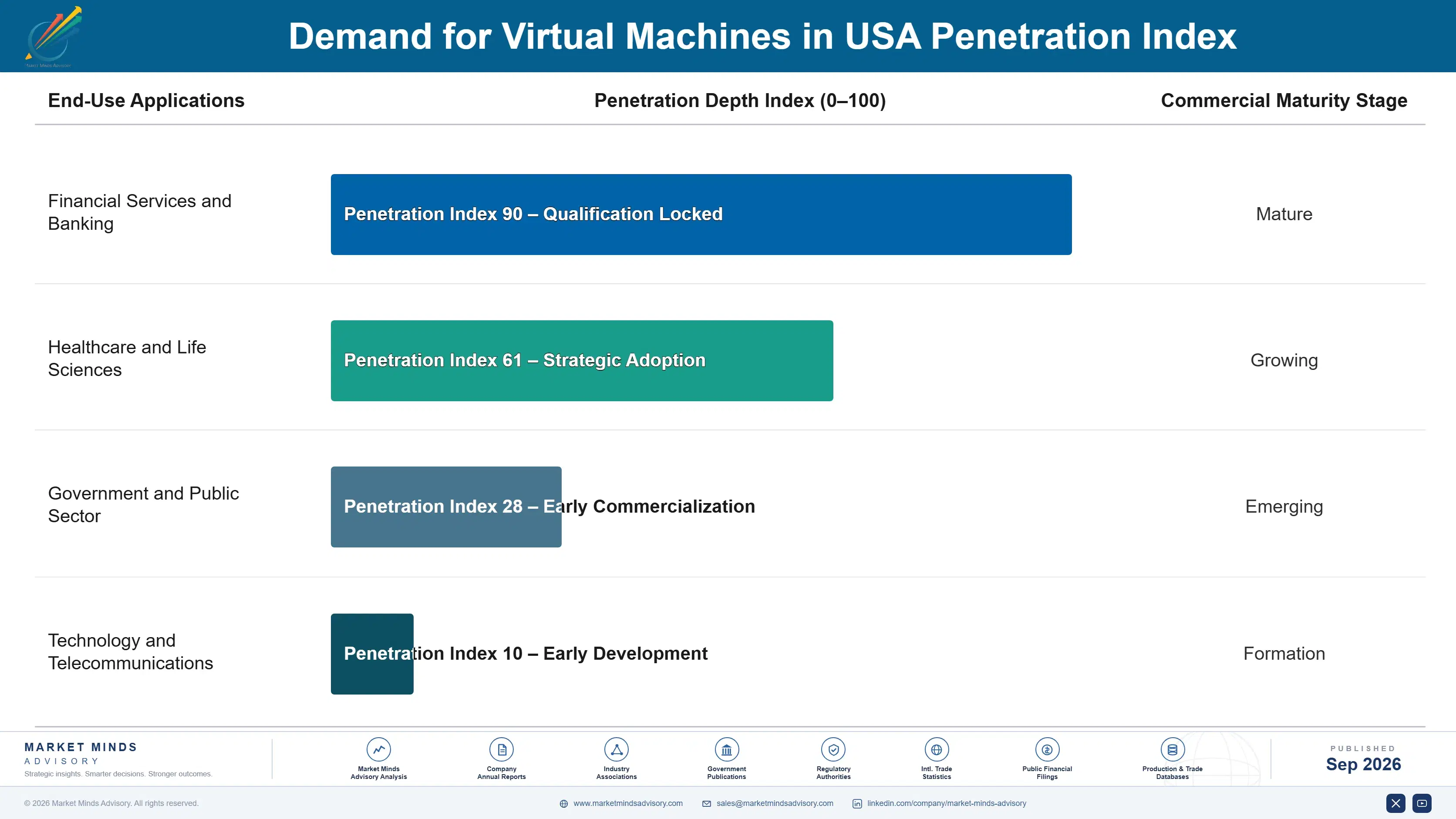Click the 'Commercial Maturity Stage' header
1456x819 pixels.
pos(1284,101)
